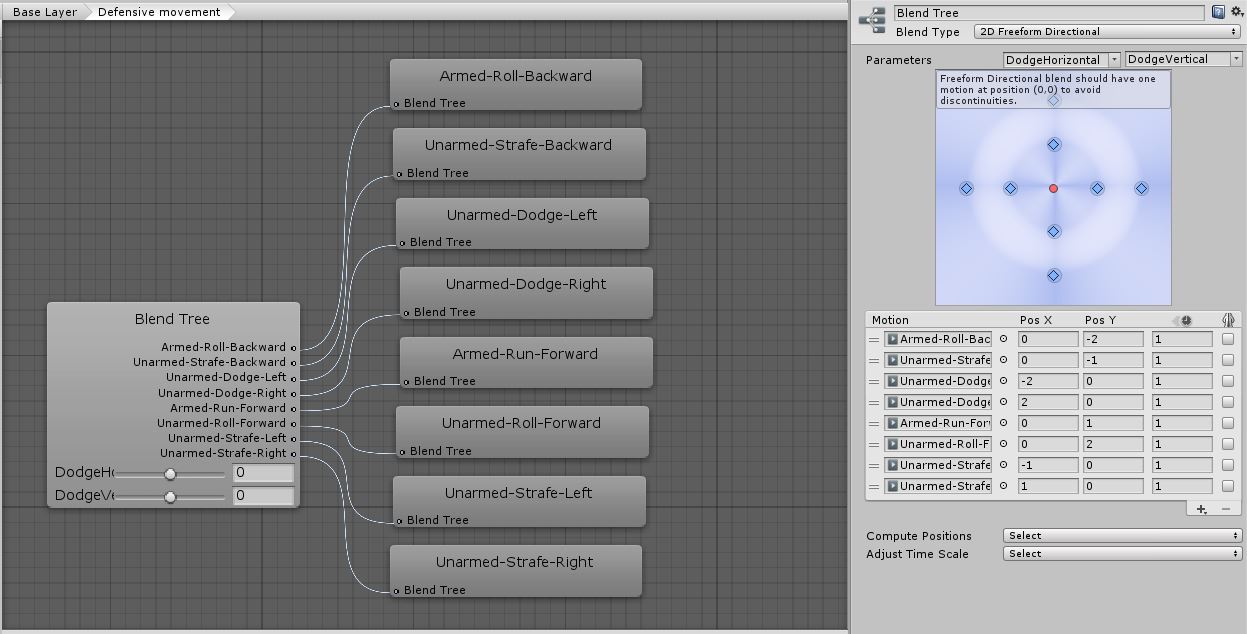Screen dimensions: 1247x634
Task: Click the reorder handle beside the first motion row
Action: [x=874, y=338]
